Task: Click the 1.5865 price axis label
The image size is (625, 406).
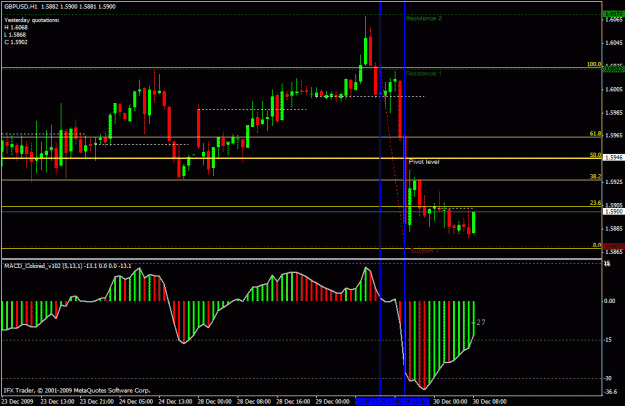Action: tap(614, 252)
